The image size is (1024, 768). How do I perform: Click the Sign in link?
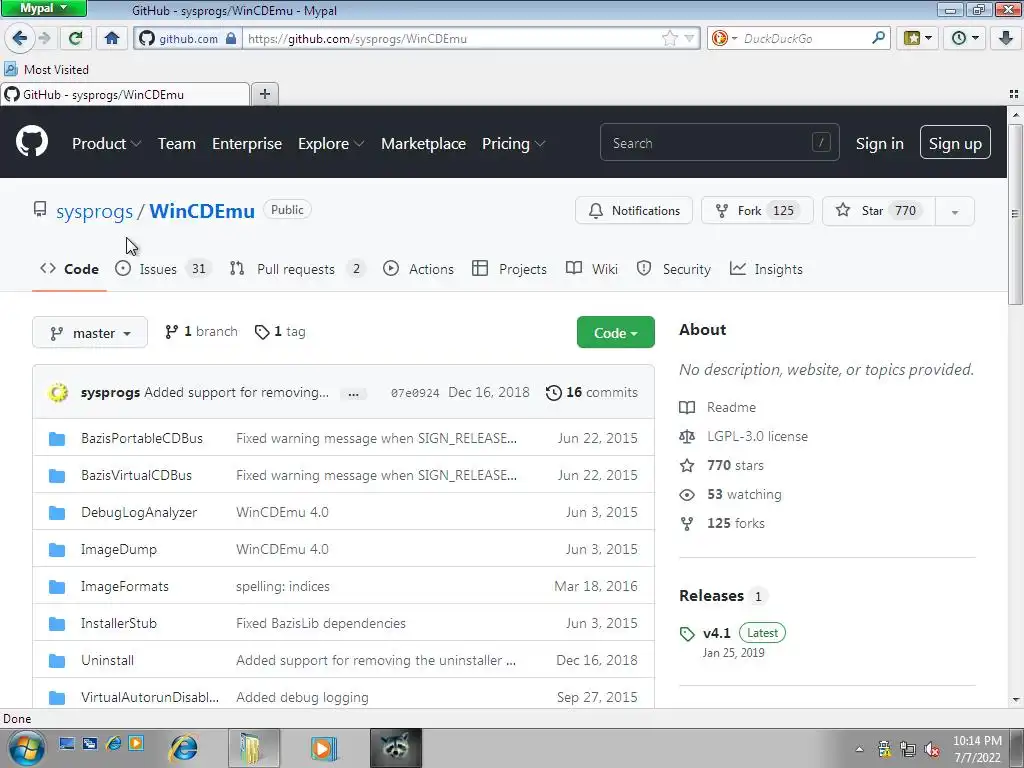[880, 144]
